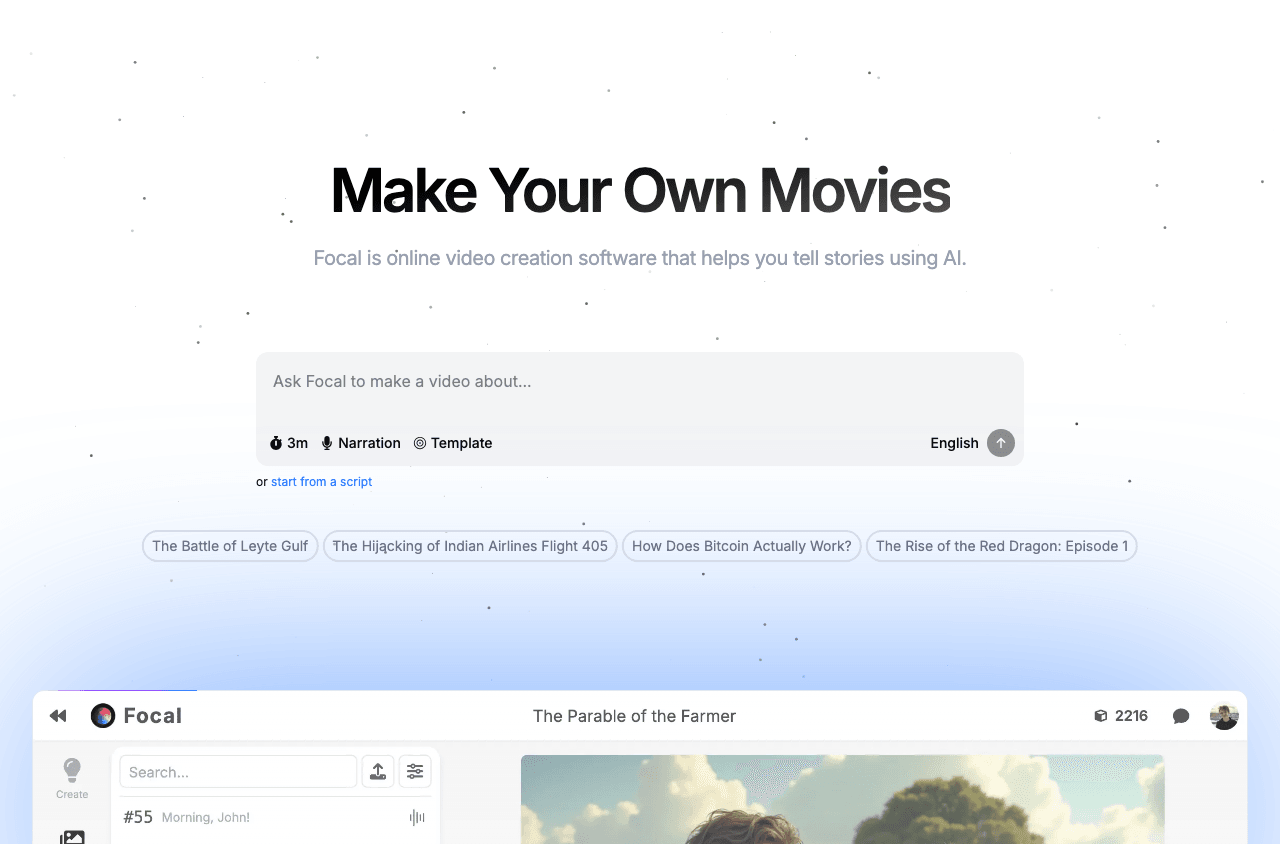Image resolution: width=1280 pixels, height=844 pixels.
Task: Choose 'The Rise of the Red Dragon: Episode 1'
Action: [1002, 546]
